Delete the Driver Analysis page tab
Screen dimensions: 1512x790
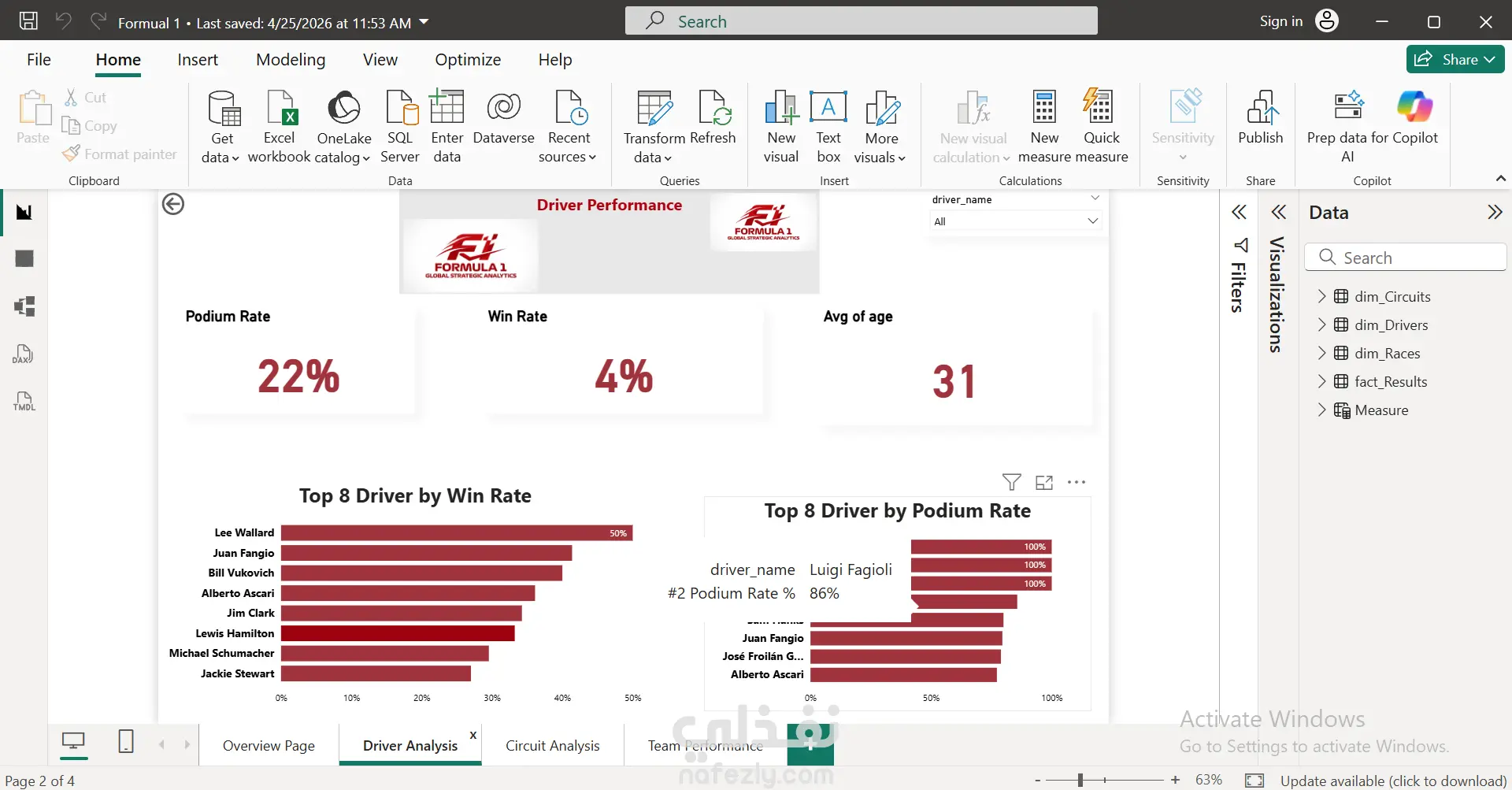click(x=472, y=735)
